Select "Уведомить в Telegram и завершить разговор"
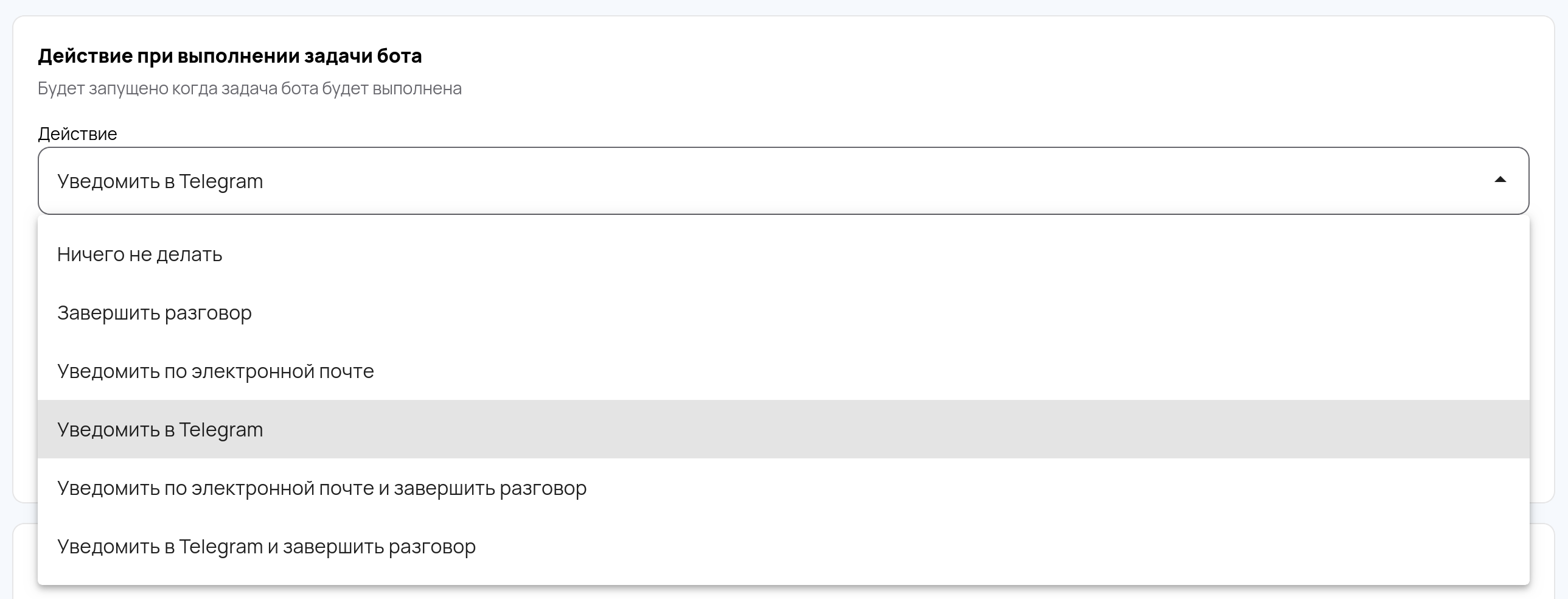The image size is (1568, 599). pyautogui.click(x=267, y=547)
